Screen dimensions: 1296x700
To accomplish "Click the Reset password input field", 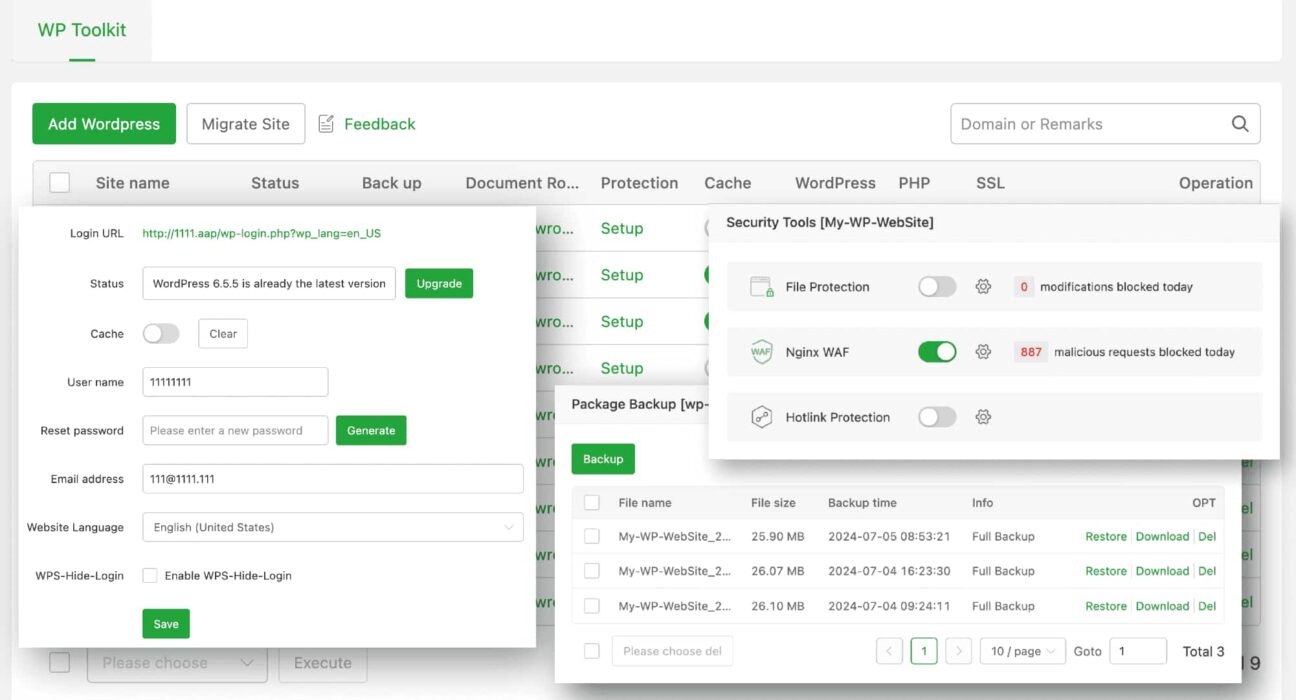I will [235, 430].
